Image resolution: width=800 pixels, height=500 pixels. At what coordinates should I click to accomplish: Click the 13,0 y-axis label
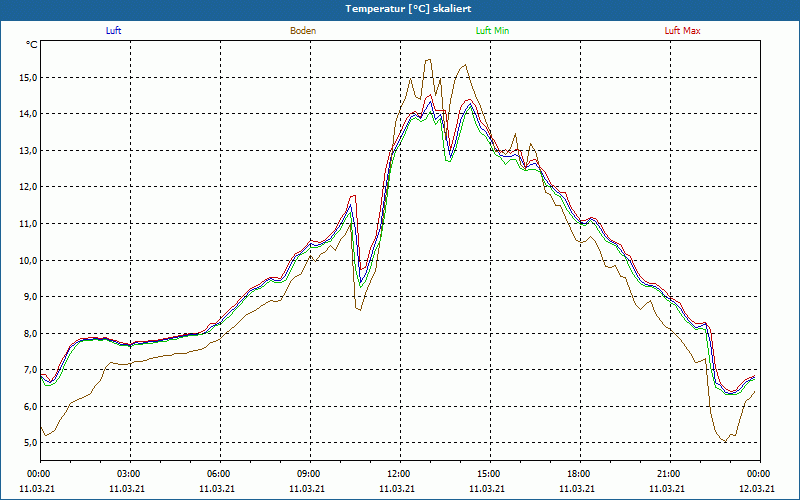tap(29, 151)
